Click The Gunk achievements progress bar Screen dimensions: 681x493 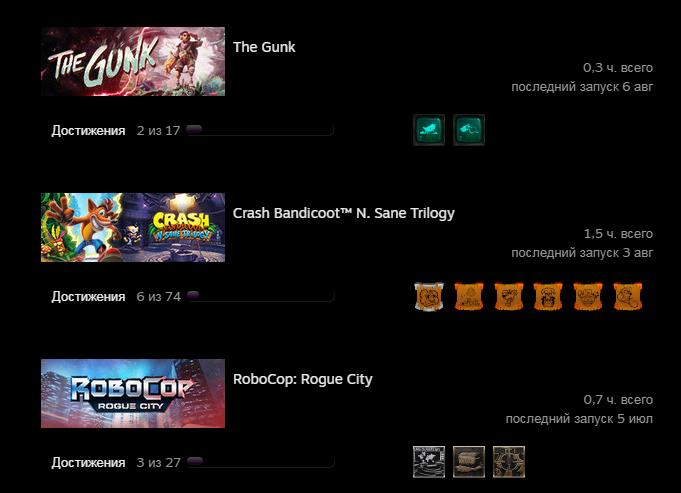click(260, 130)
